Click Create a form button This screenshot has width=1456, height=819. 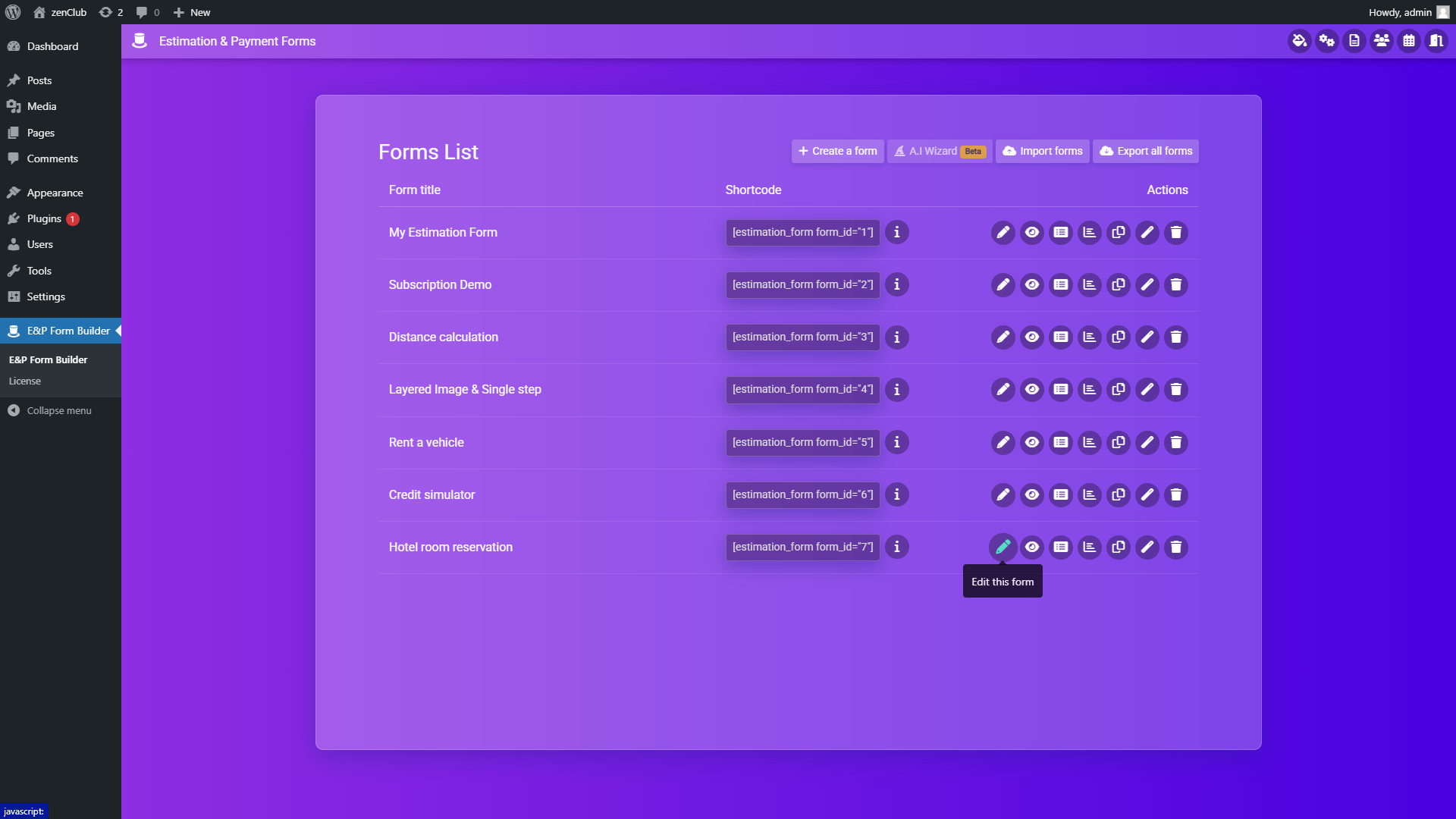[x=838, y=152]
